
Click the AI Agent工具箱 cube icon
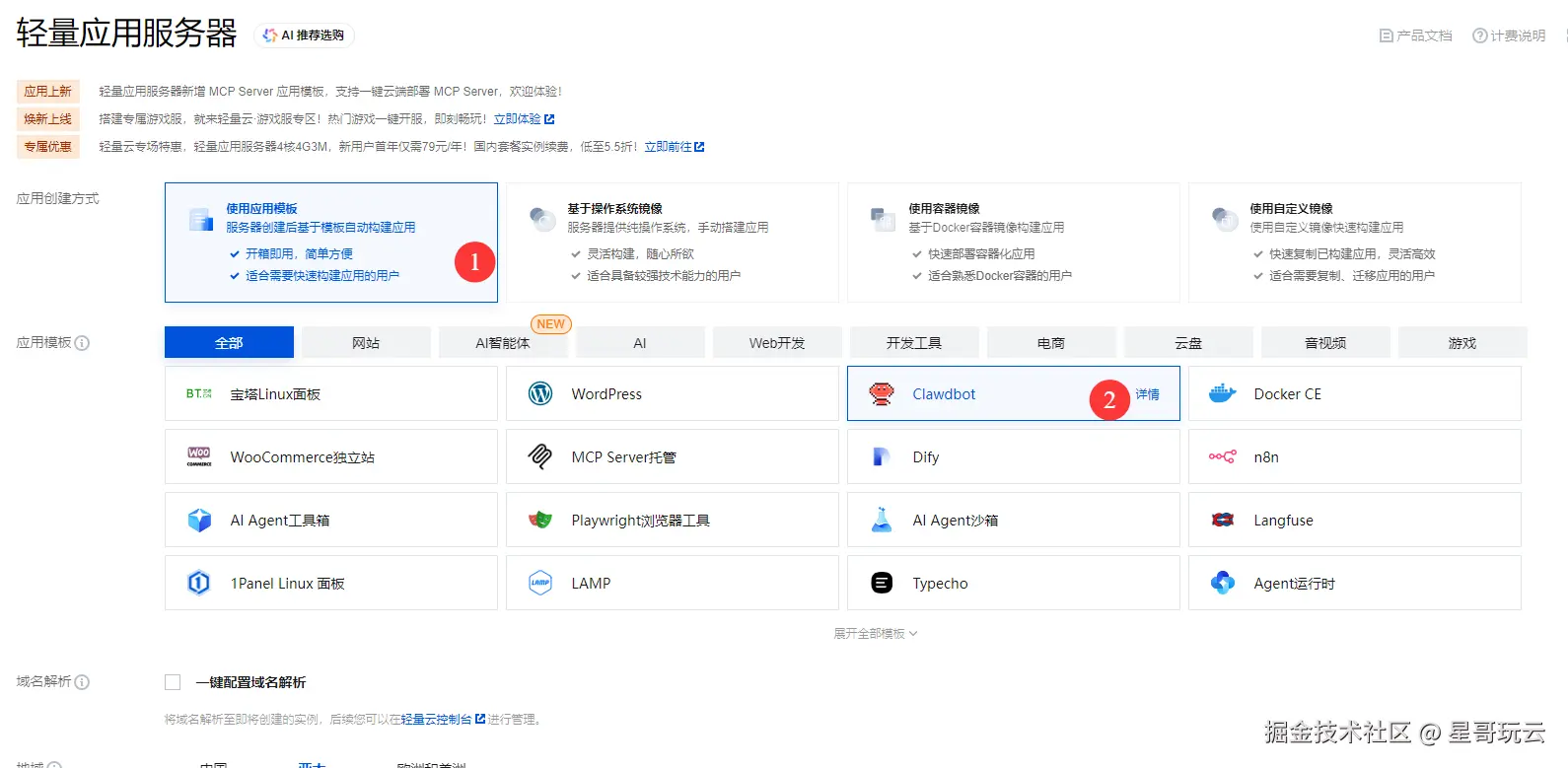(199, 520)
